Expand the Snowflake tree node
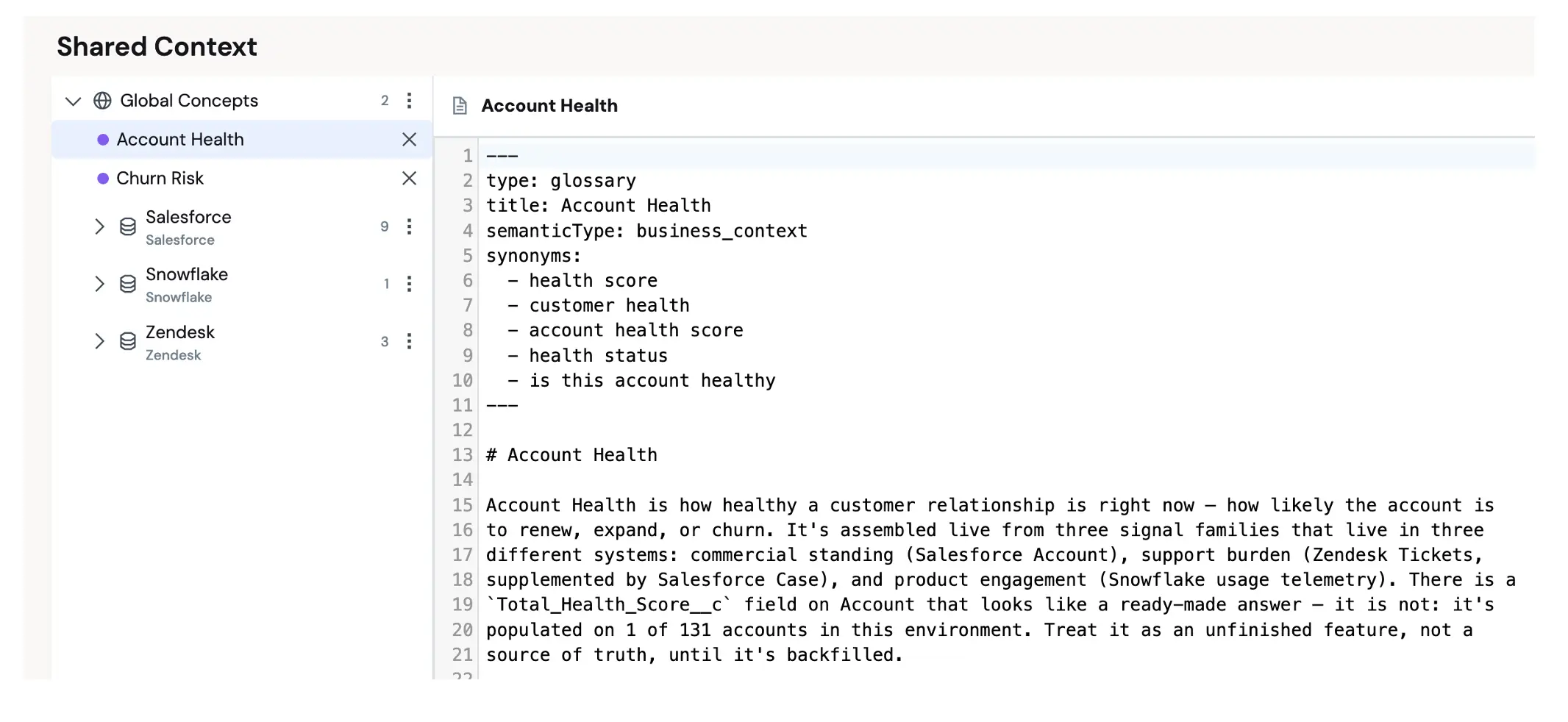This screenshot has height=722, width=1568. point(99,284)
